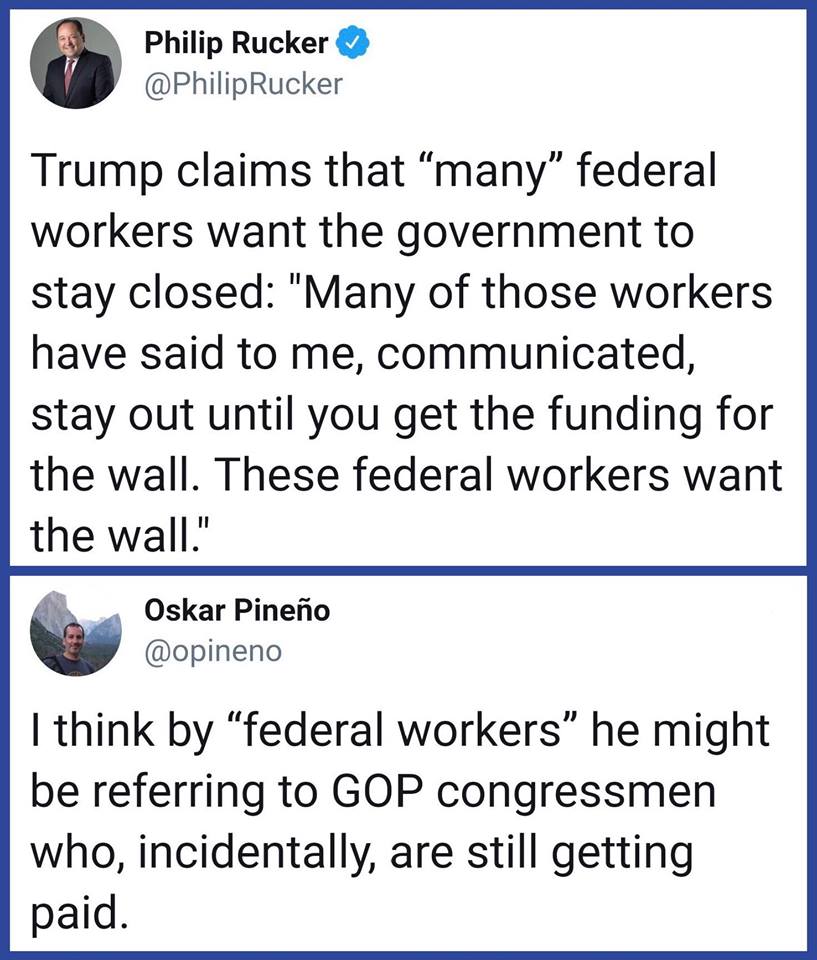817x960 pixels.
Task: Open the Oskar Pineño display name
Action: pos(237,610)
